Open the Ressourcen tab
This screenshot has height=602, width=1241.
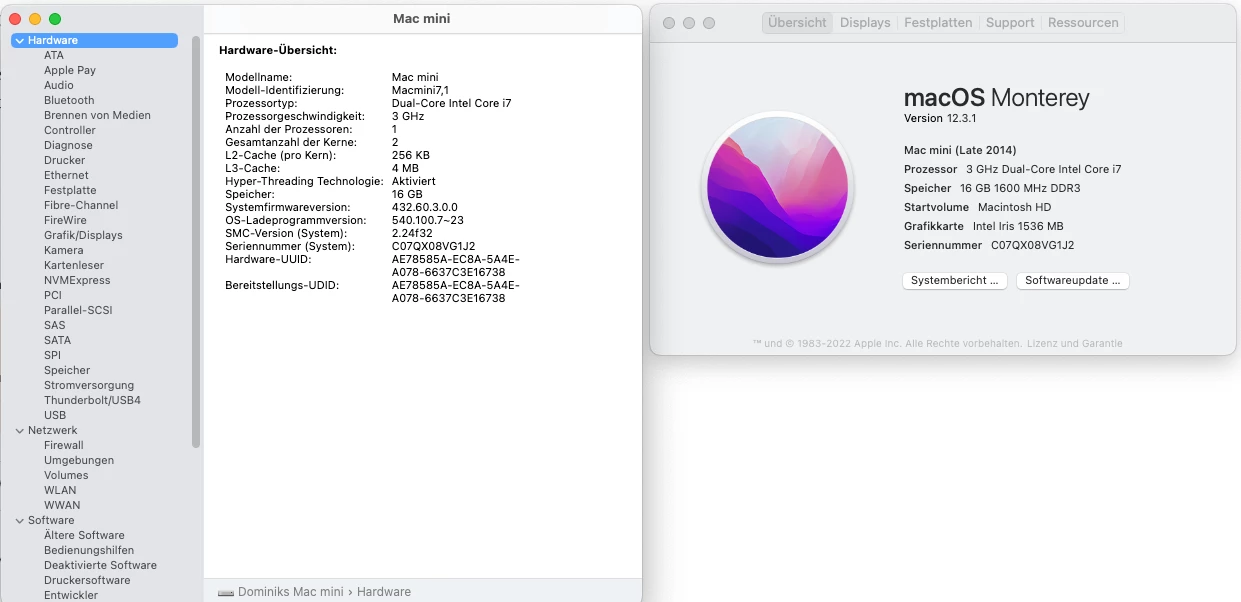click(x=1084, y=22)
